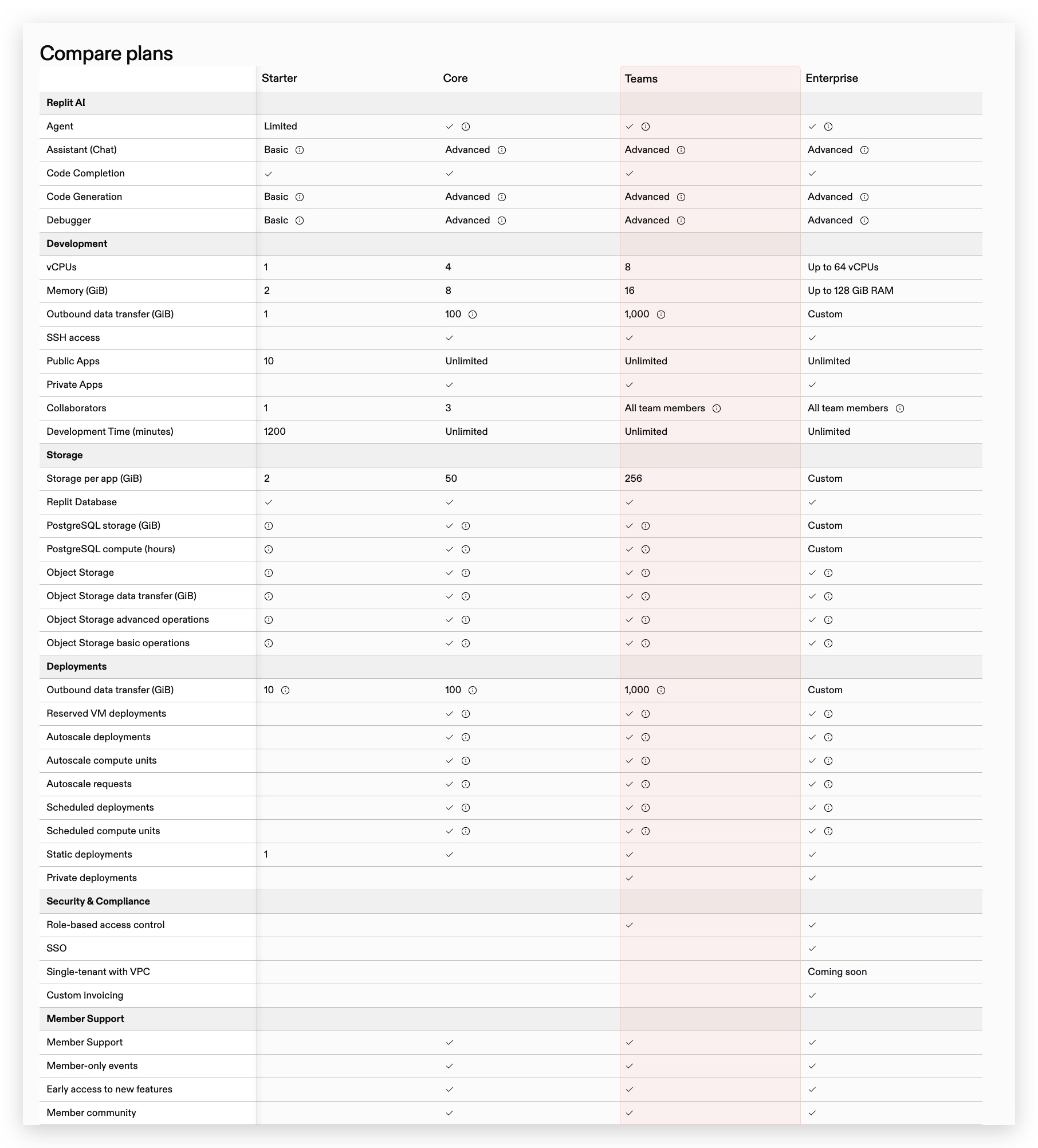Screen dimensions: 1038x1148
Task: Select the Starter plan column header
Action: (280, 78)
